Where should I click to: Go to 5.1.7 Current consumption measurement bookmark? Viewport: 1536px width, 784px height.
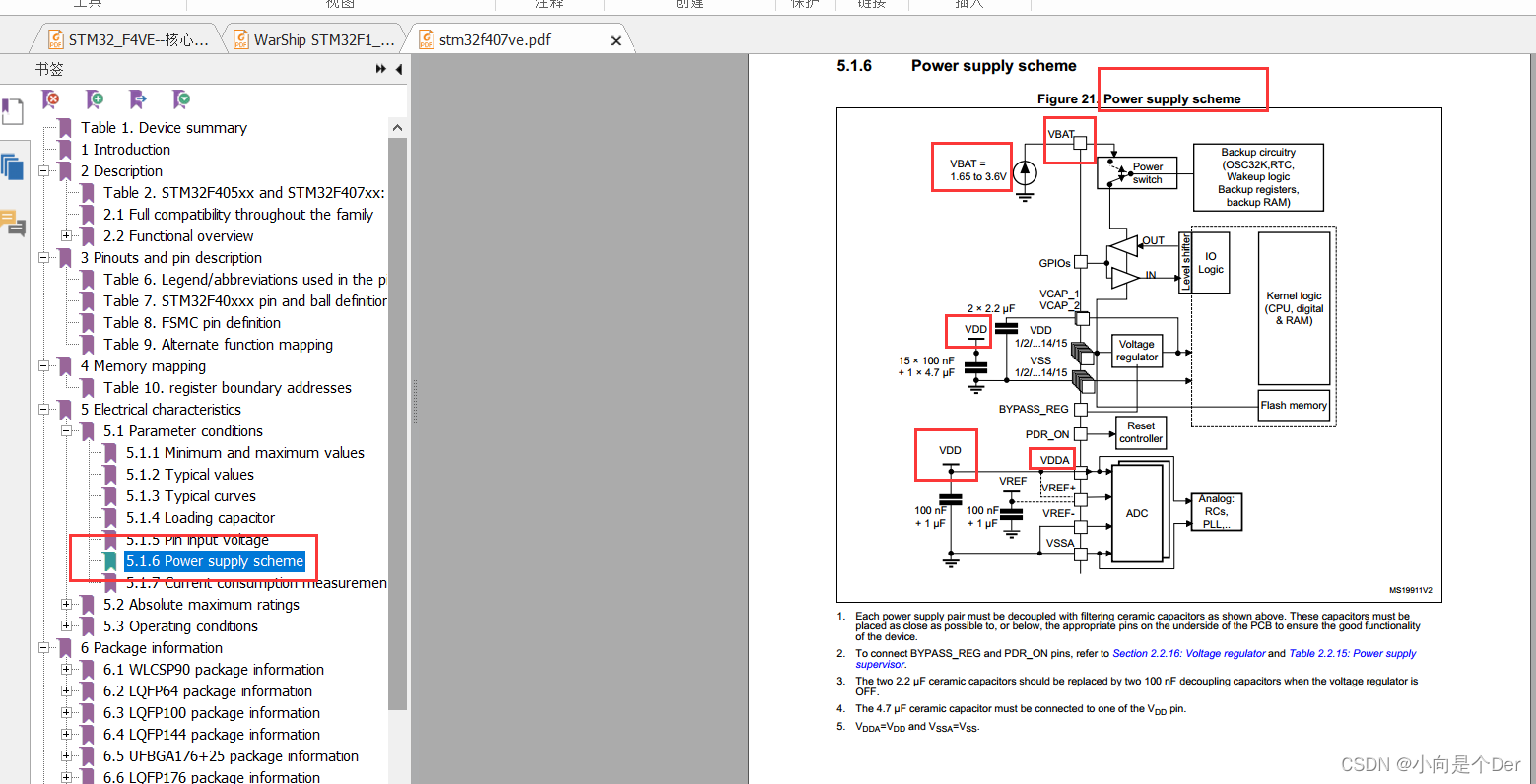[x=256, y=583]
